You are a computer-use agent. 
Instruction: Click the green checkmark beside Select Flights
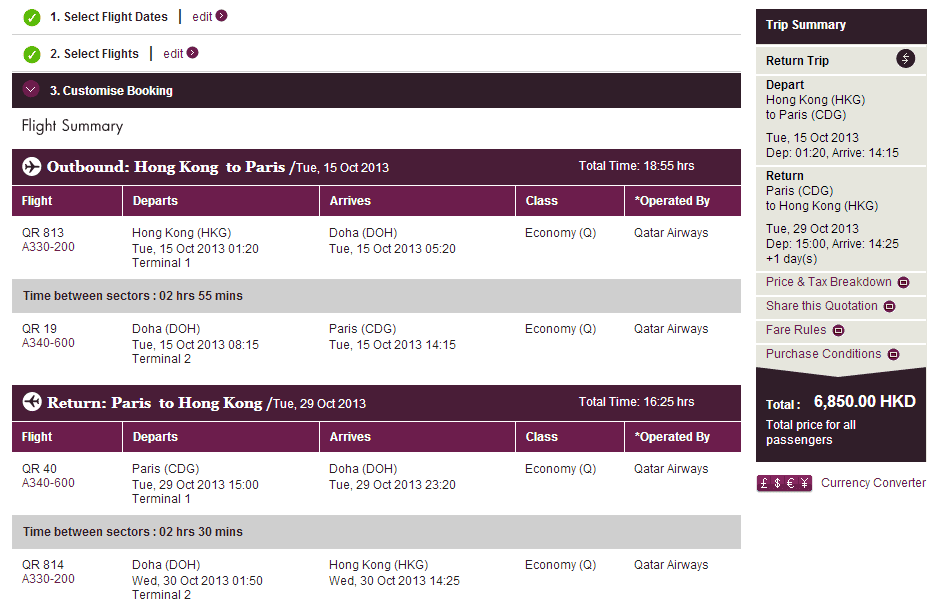pyautogui.click(x=32, y=54)
